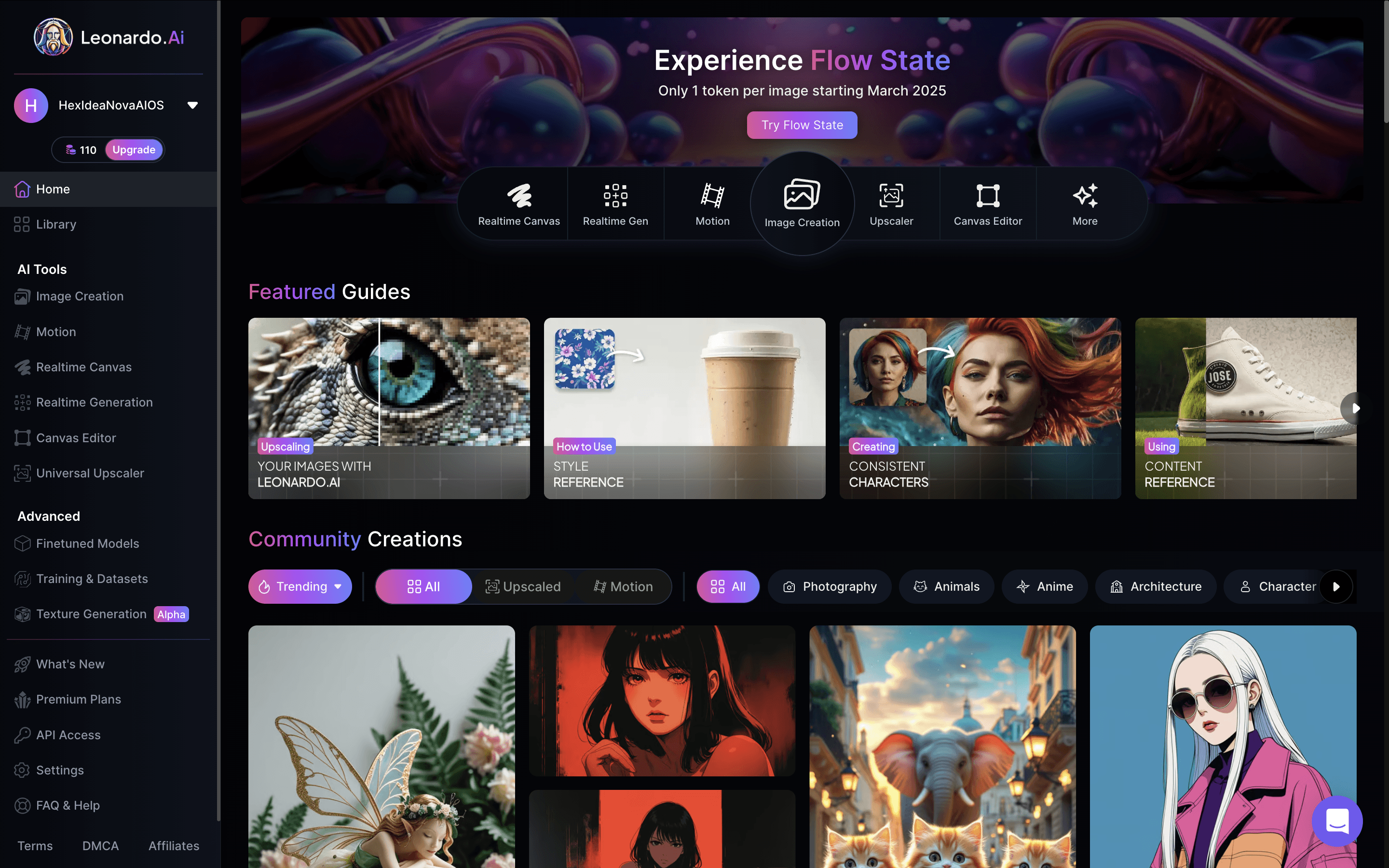Viewport: 1389px width, 868px height.
Task: Filter by Architecture category
Action: click(1156, 587)
